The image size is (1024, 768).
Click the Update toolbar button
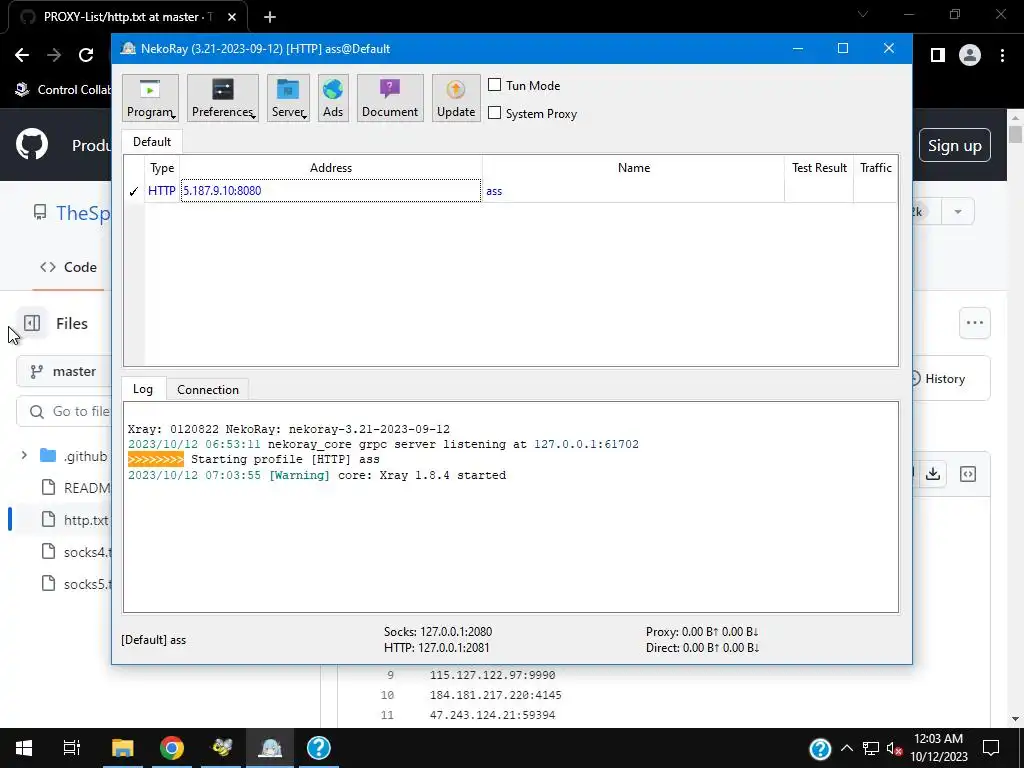(456, 97)
